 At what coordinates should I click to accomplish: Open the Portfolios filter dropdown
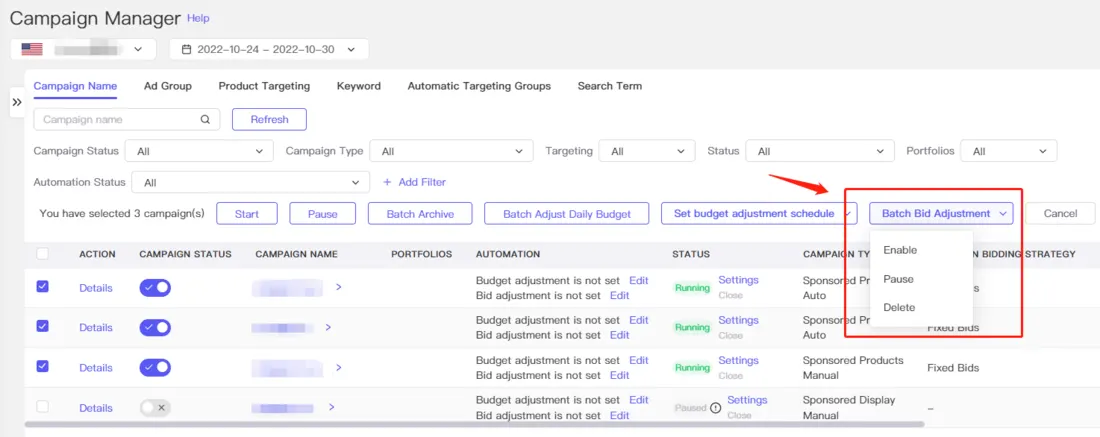click(x=1009, y=151)
